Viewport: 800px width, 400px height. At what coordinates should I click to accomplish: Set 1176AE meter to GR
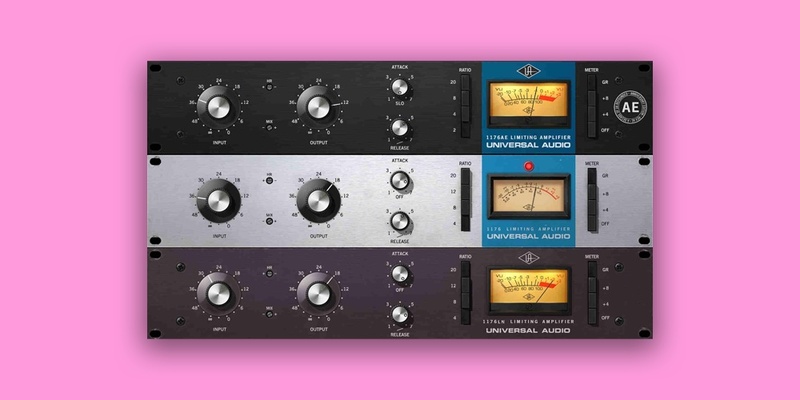[x=592, y=83]
